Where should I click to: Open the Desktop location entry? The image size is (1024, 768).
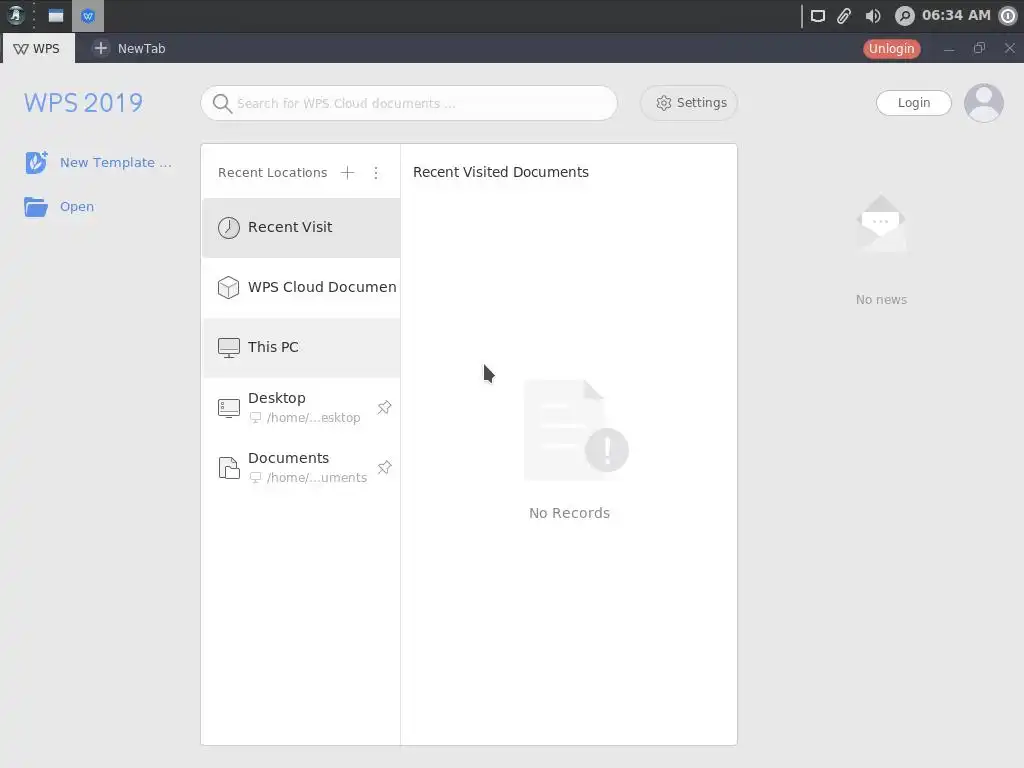301,408
